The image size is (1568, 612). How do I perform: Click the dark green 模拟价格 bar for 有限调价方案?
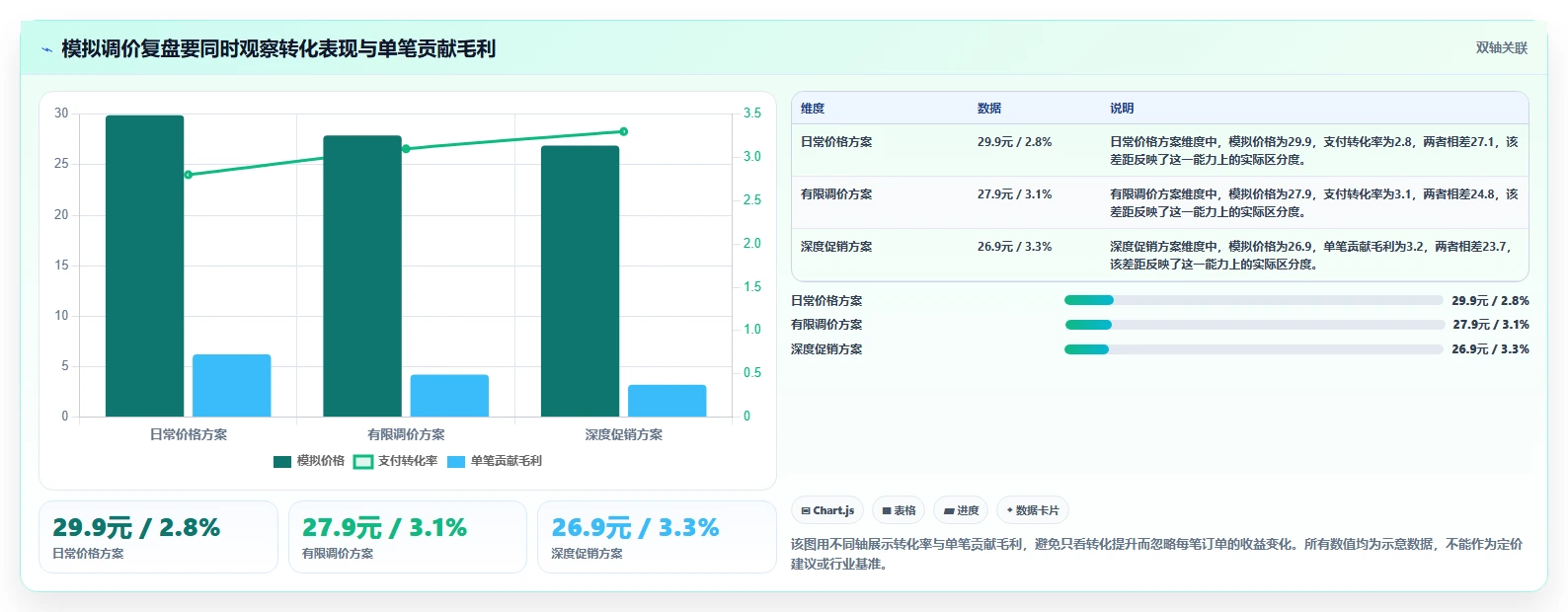point(362,276)
